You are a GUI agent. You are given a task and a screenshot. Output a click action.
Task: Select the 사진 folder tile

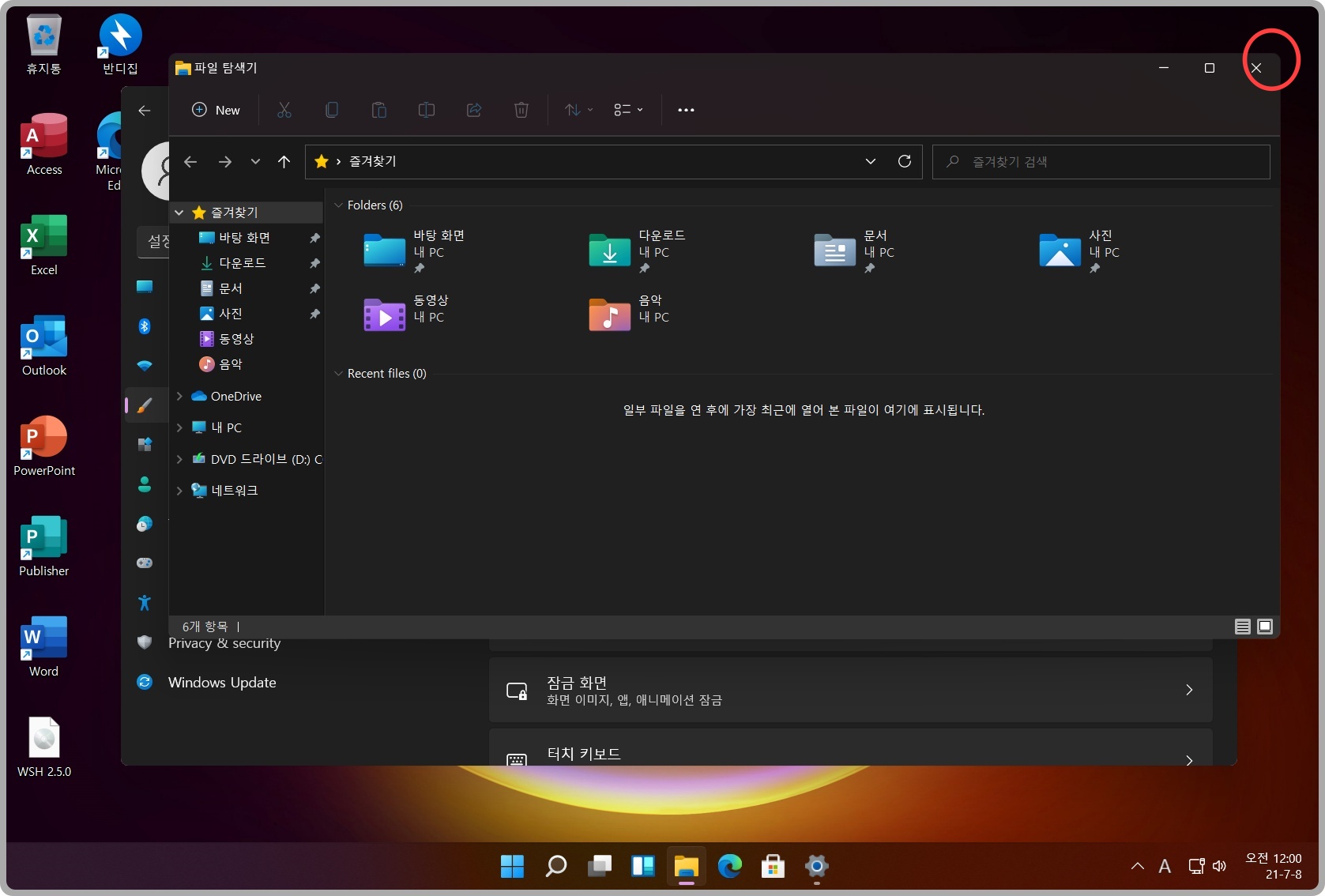pyautogui.click(x=1081, y=251)
